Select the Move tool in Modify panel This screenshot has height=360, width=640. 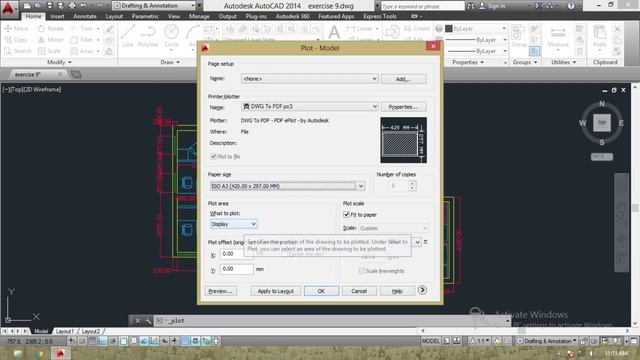click(x=16, y=29)
